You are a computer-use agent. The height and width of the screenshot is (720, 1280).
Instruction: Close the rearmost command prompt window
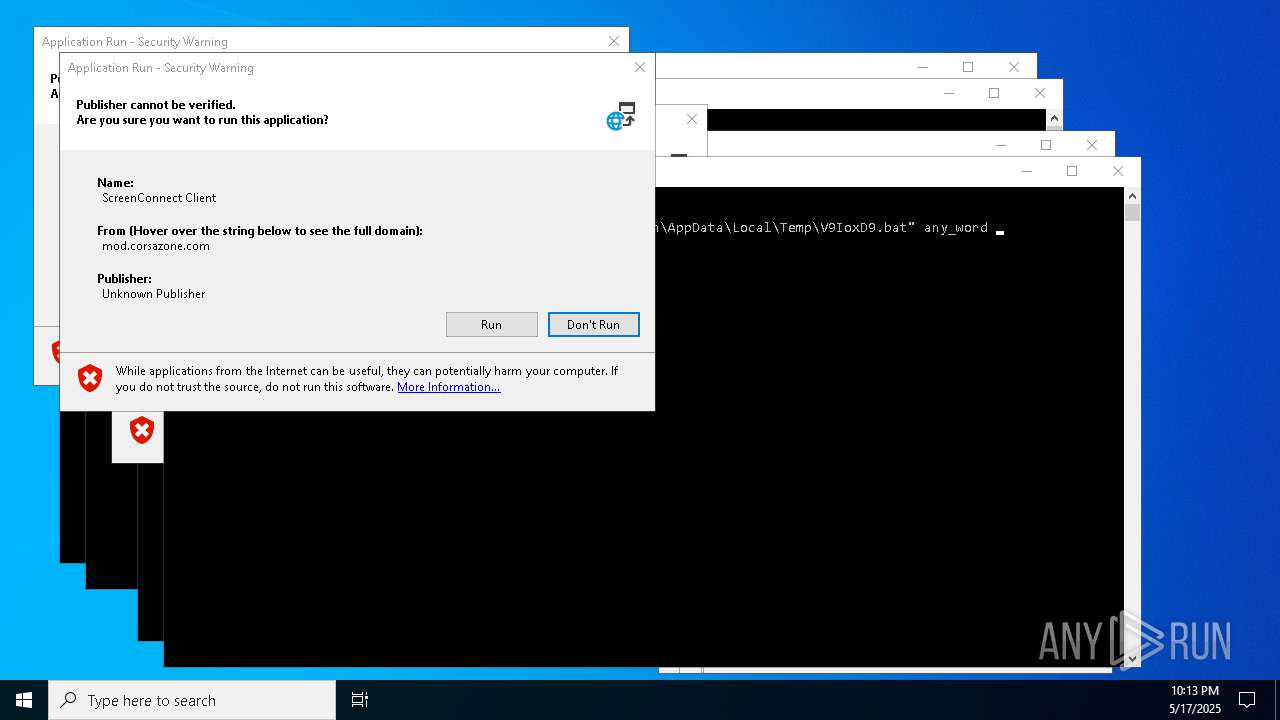coord(1014,67)
